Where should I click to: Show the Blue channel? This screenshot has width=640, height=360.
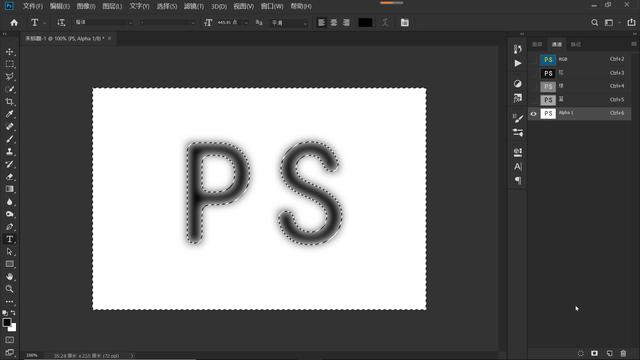(533, 100)
